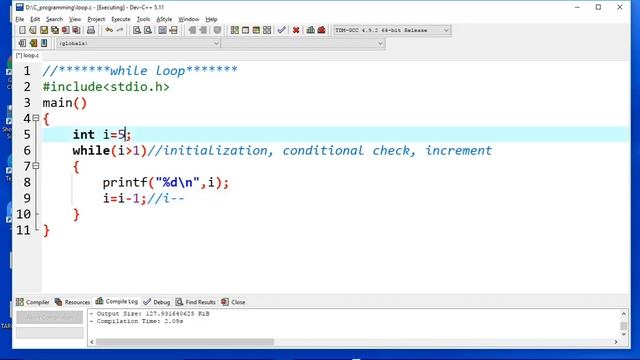Open the Window menu
The height and width of the screenshot is (360, 640).
[x=189, y=19]
